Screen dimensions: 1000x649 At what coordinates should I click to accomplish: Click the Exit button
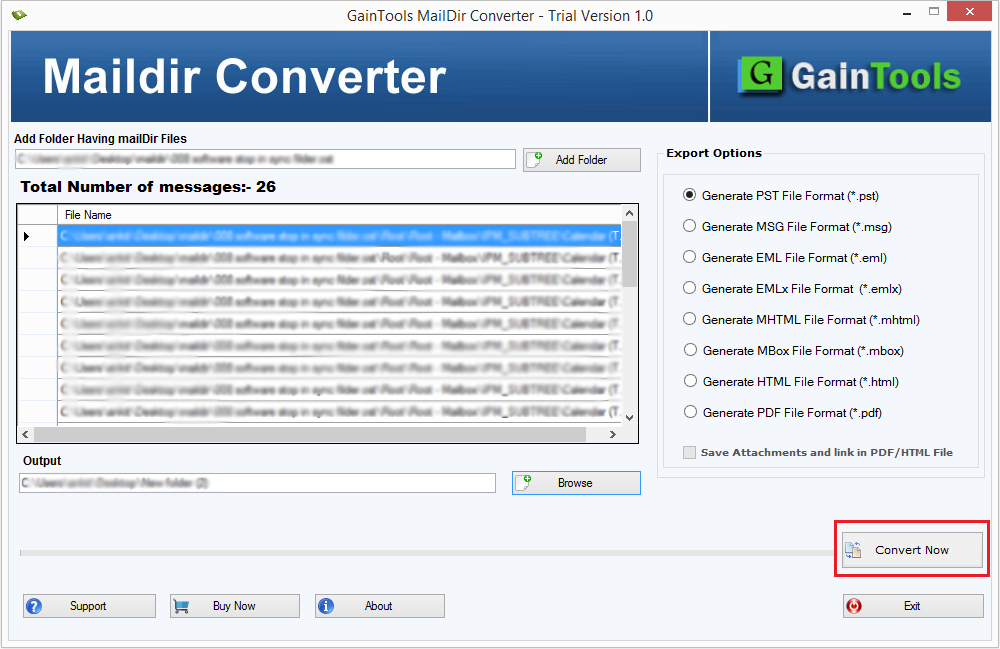click(x=913, y=606)
